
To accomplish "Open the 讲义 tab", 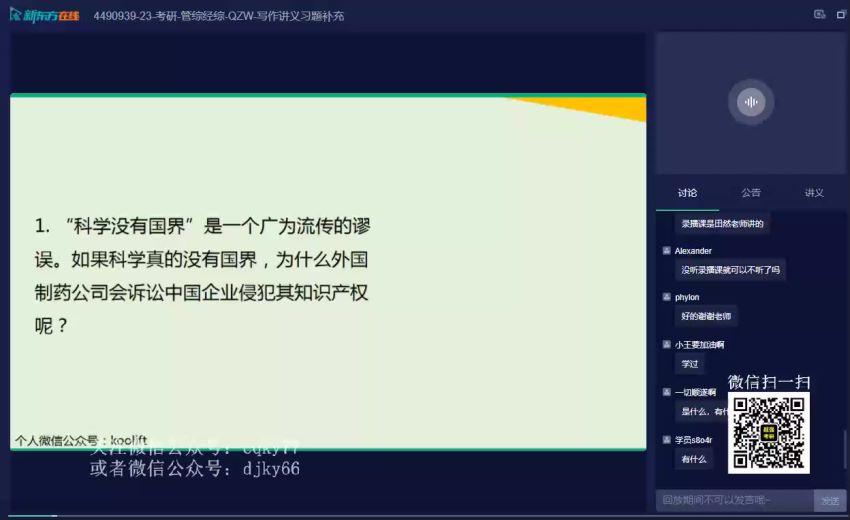I will (x=814, y=193).
